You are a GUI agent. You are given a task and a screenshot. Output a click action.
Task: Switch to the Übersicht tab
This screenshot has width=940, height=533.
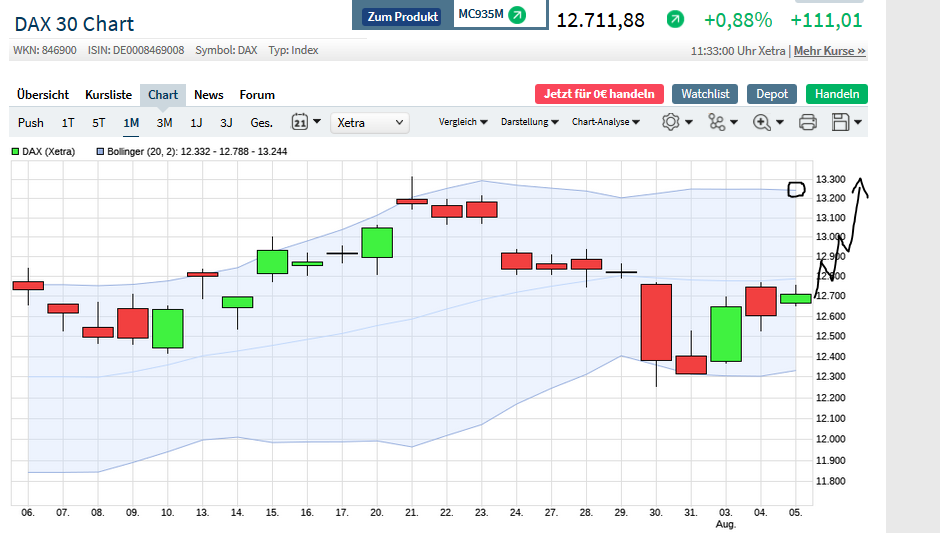pyautogui.click(x=43, y=95)
